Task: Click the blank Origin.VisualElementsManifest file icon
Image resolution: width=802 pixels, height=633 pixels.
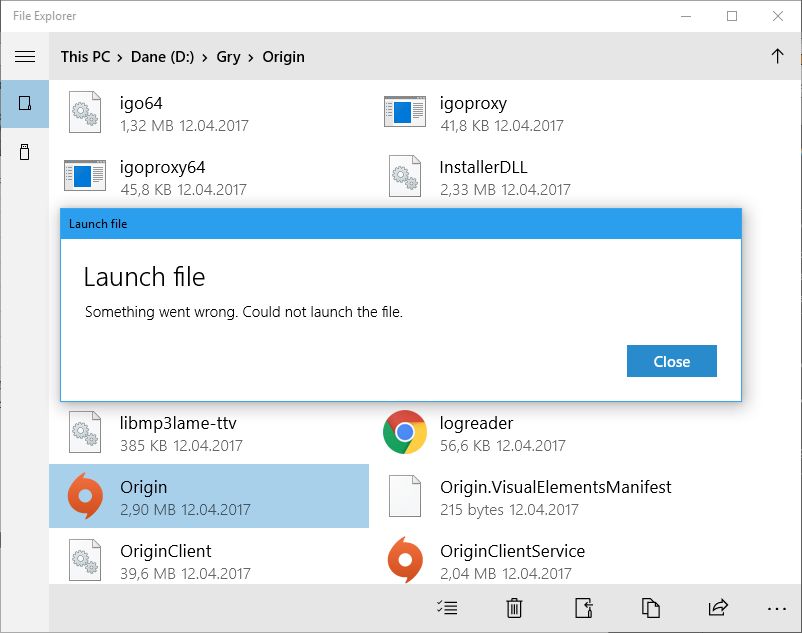Action: point(405,496)
